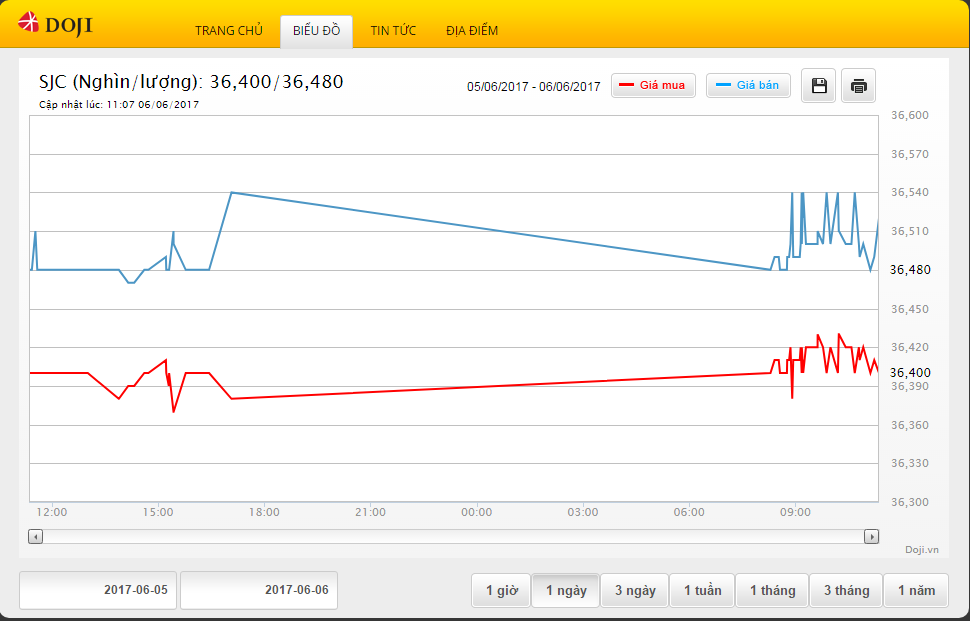Image resolution: width=970 pixels, height=621 pixels.
Task: Open the TRANG CHỦ tab
Action: point(229,31)
